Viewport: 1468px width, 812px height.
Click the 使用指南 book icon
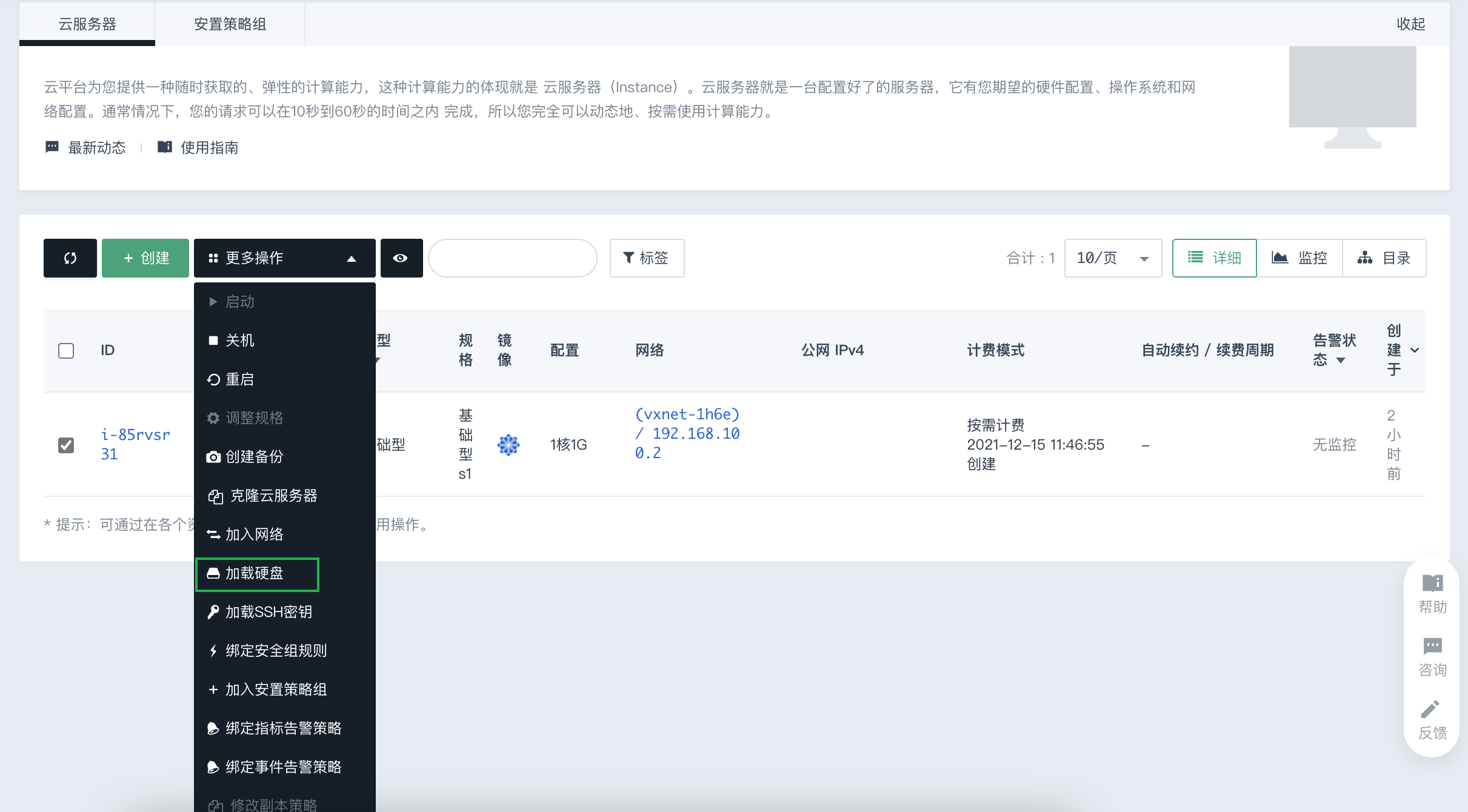[x=165, y=147]
